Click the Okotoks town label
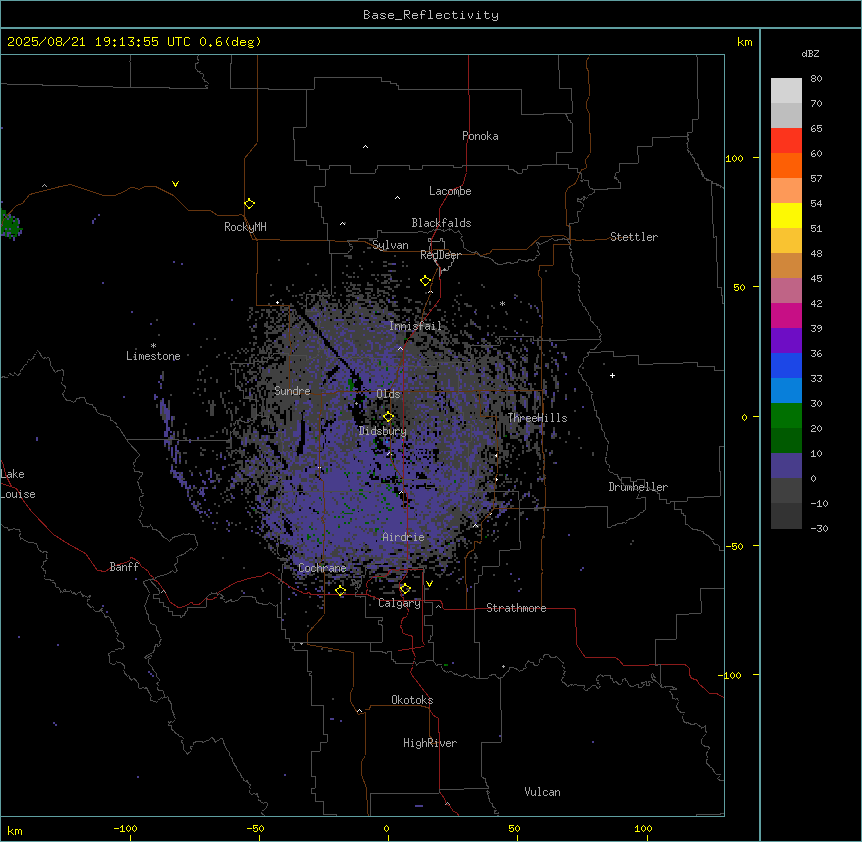 412,700
